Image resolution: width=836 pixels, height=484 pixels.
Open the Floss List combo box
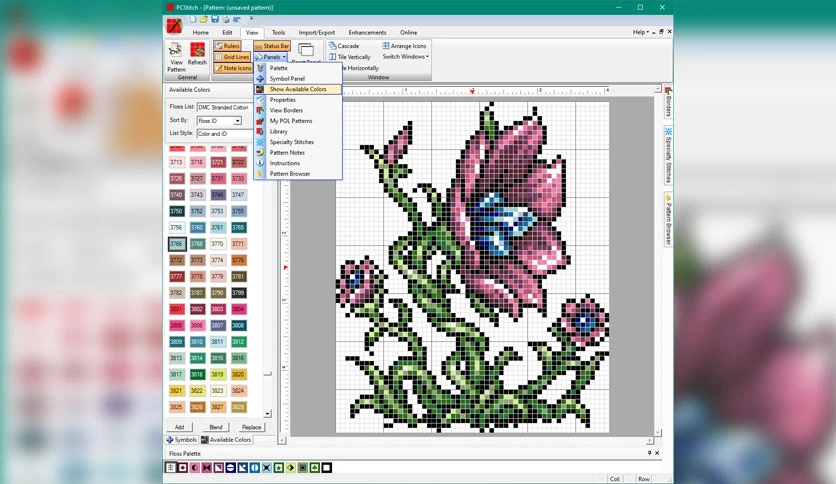(x=224, y=107)
